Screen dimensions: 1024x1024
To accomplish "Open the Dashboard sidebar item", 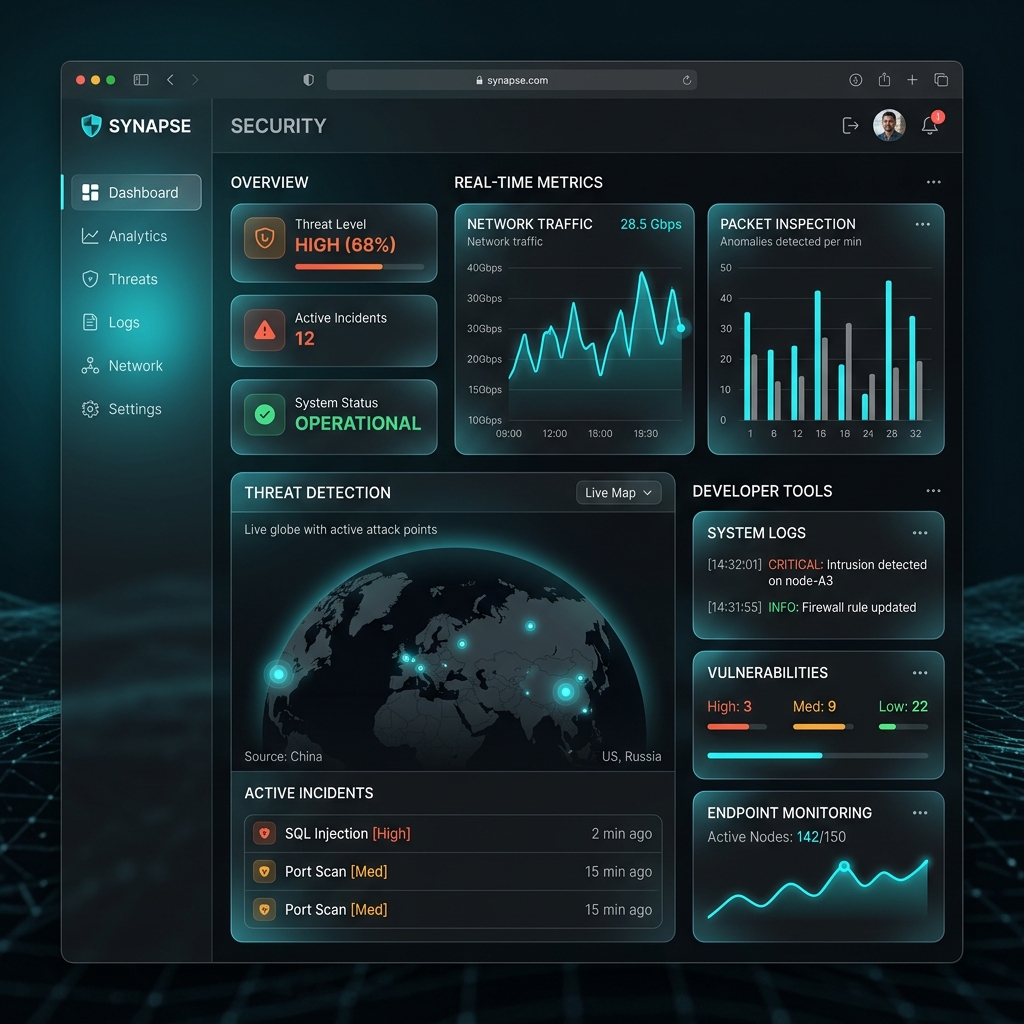I will [x=136, y=192].
